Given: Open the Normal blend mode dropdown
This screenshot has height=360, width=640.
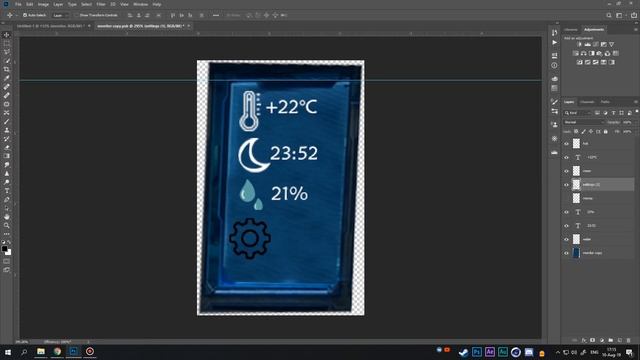Looking at the screenshot, I should (584, 122).
